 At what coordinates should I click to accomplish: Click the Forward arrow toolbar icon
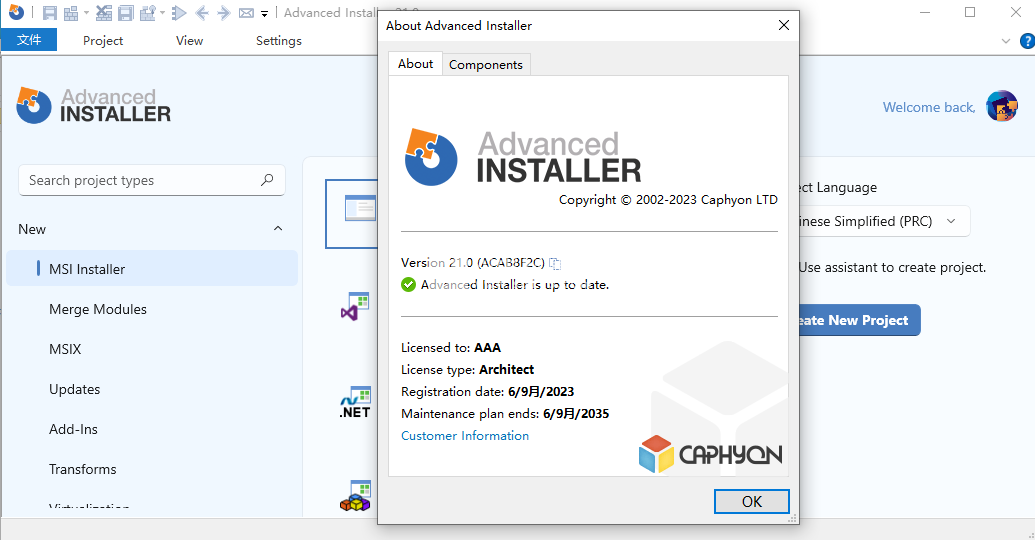tap(224, 13)
